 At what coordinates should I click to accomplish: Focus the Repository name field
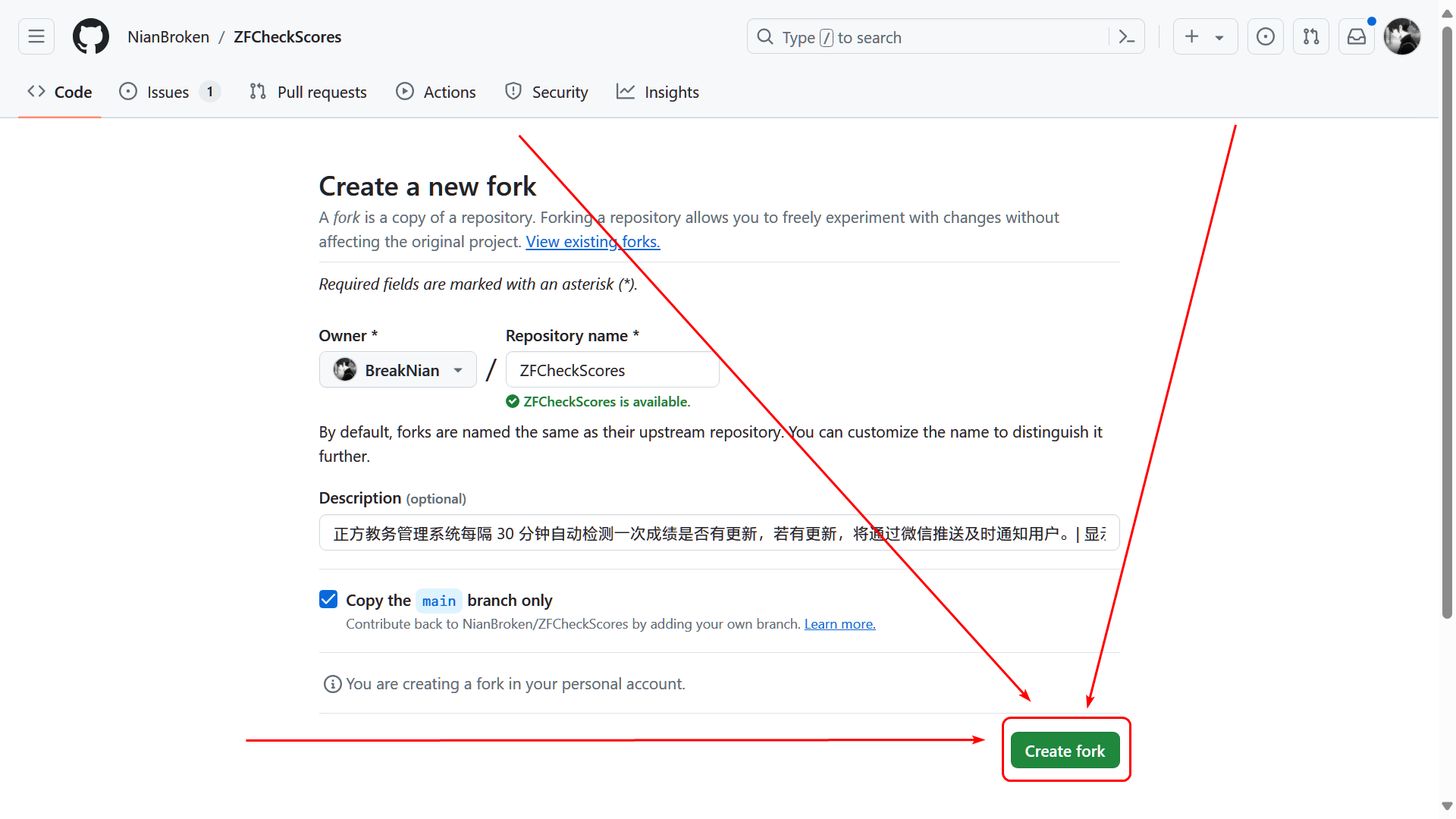point(611,370)
